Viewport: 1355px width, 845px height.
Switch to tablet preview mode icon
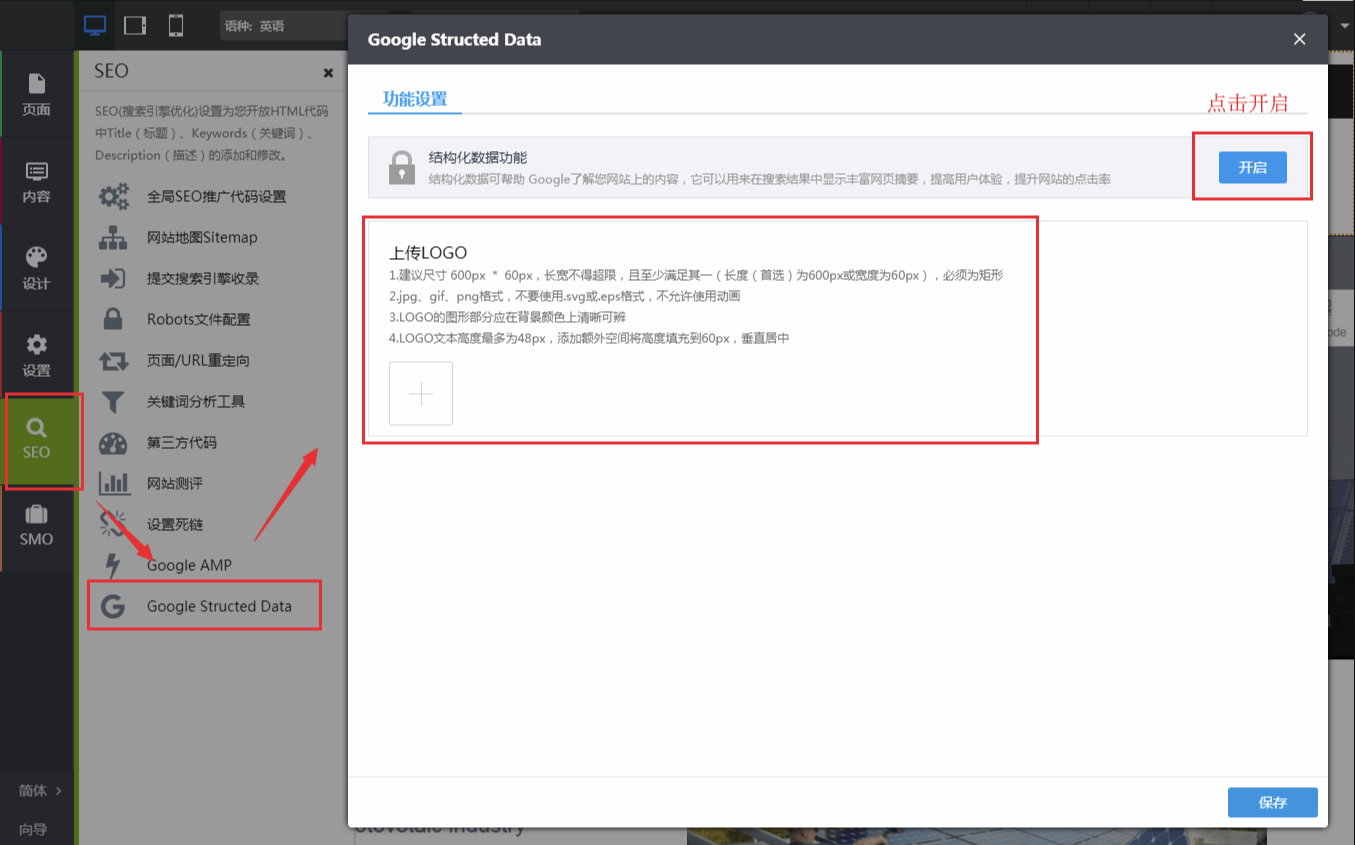pyautogui.click(x=135, y=26)
